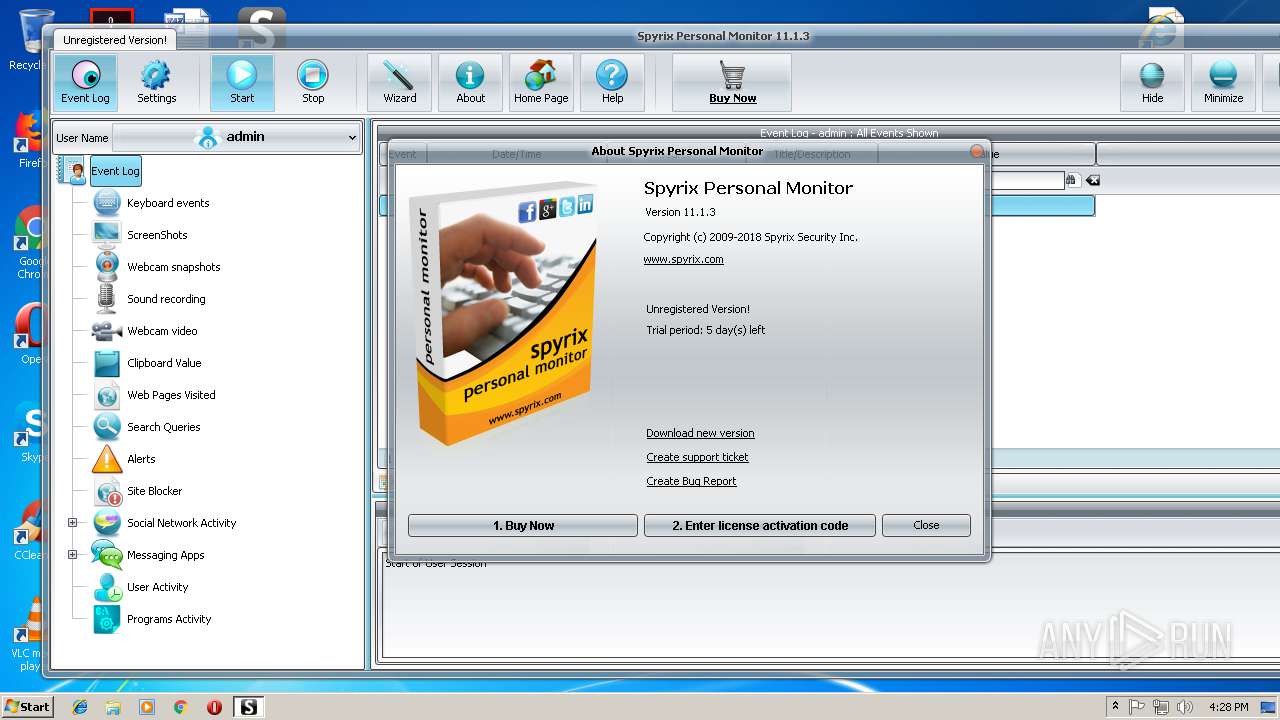This screenshot has width=1280, height=720.
Task: Open Clipboard Value in the sidebar
Action: pyautogui.click(x=164, y=363)
